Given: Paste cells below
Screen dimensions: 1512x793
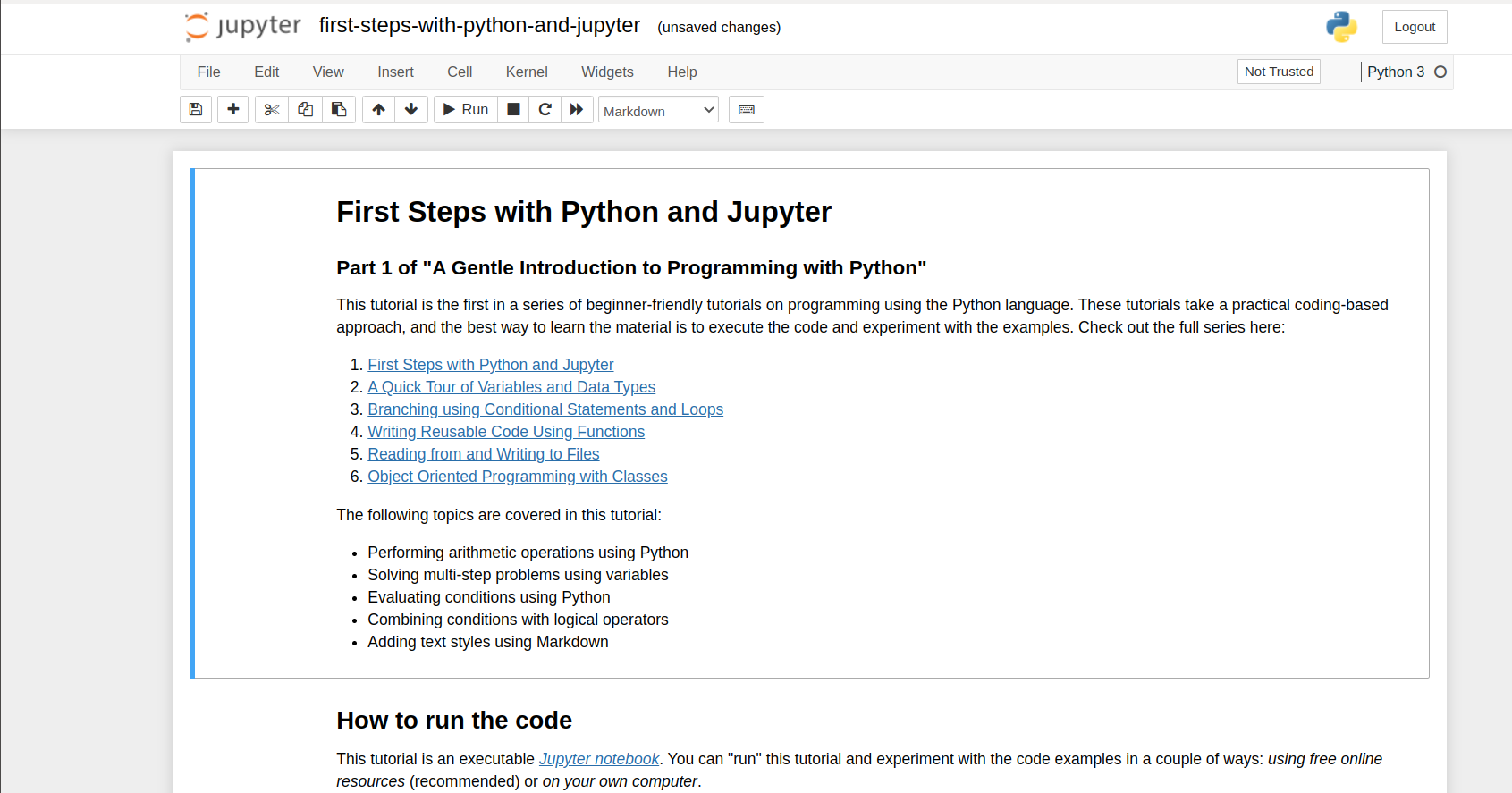Looking at the screenshot, I should pos(339,109).
